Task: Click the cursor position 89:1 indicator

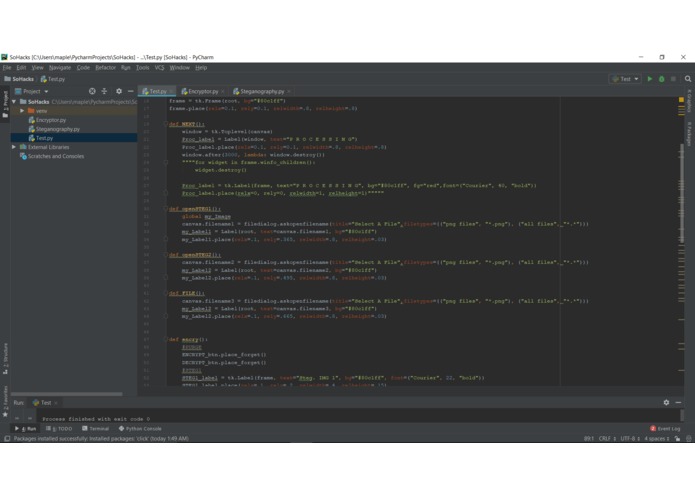Action: click(x=589, y=439)
